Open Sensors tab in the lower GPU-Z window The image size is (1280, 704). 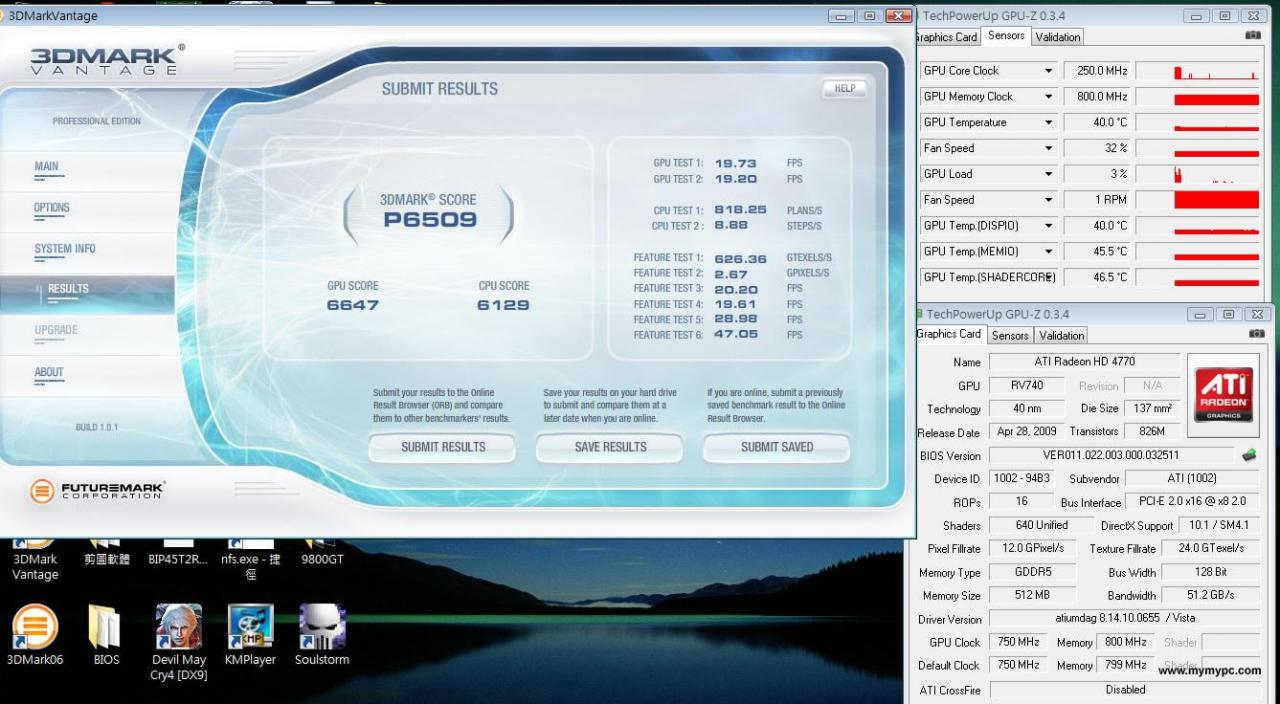(1010, 336)
